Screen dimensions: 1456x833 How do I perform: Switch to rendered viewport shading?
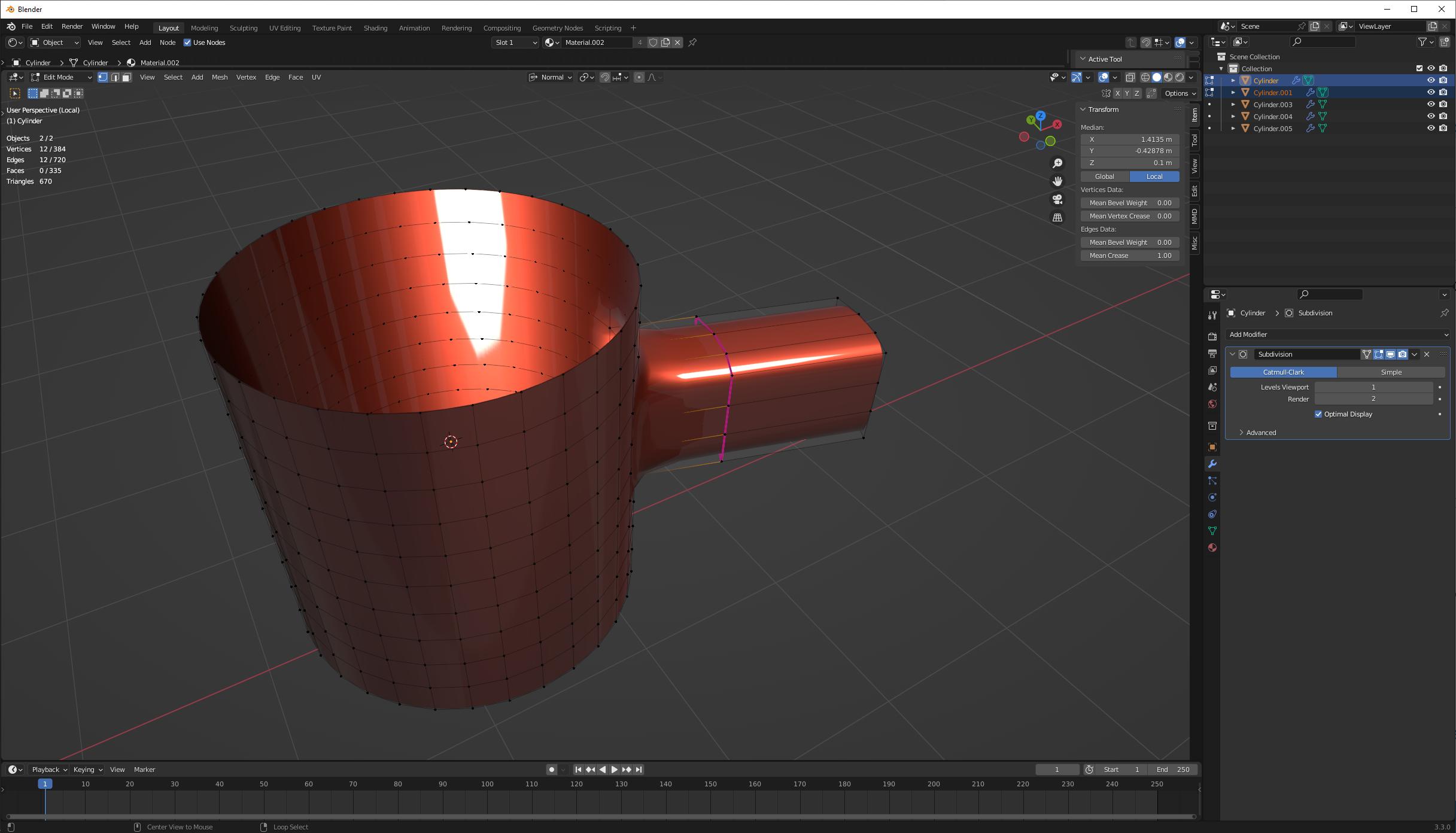pyautogui.click(x=1179, y=77)
